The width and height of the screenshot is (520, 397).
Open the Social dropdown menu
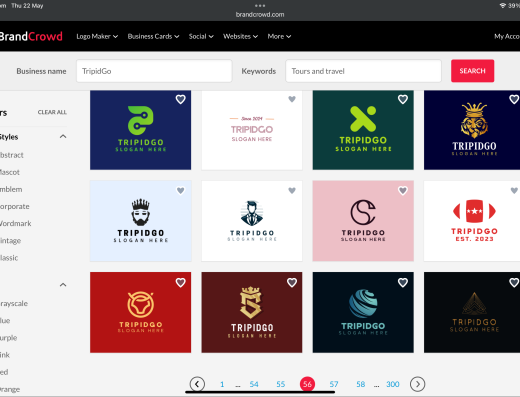[x=201, y=36]
